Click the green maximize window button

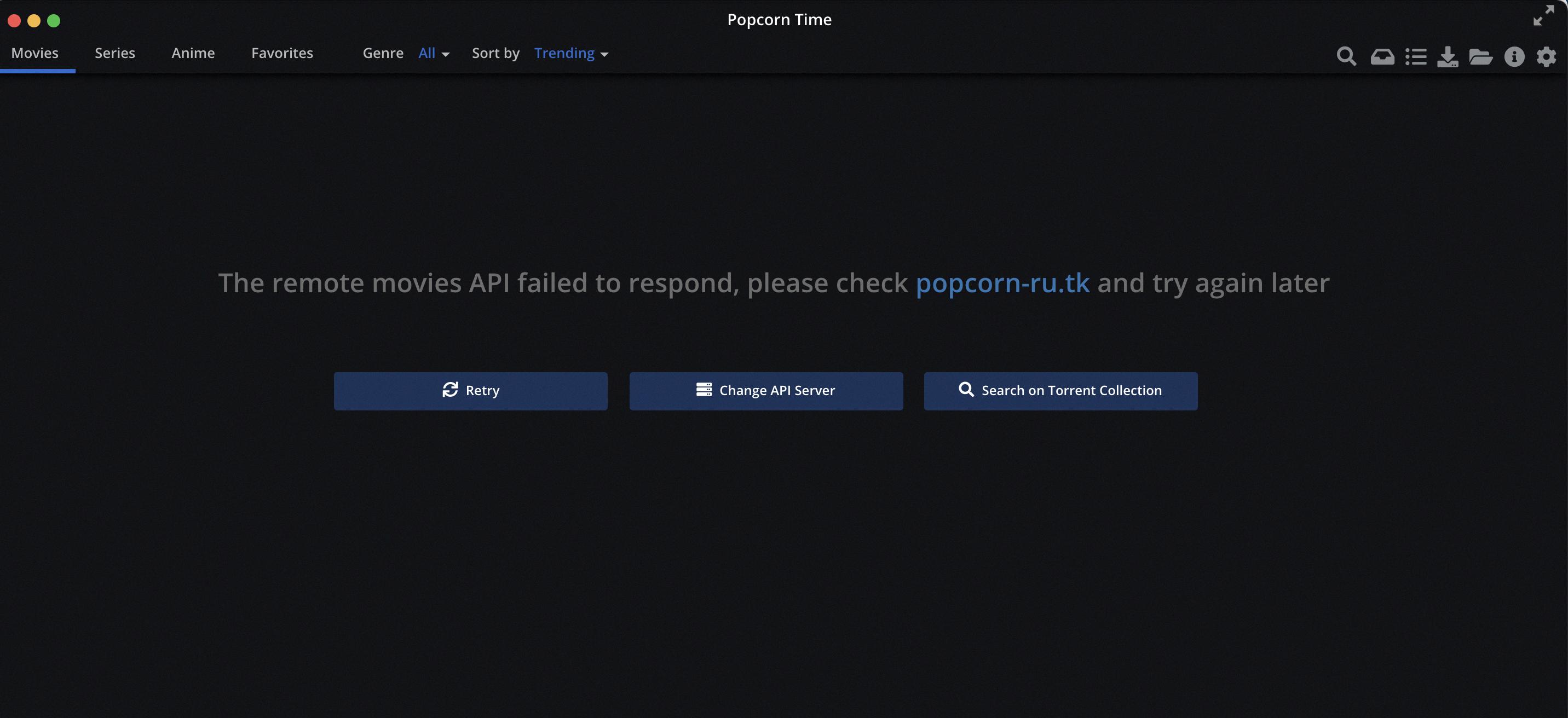(x=54, y=21)
